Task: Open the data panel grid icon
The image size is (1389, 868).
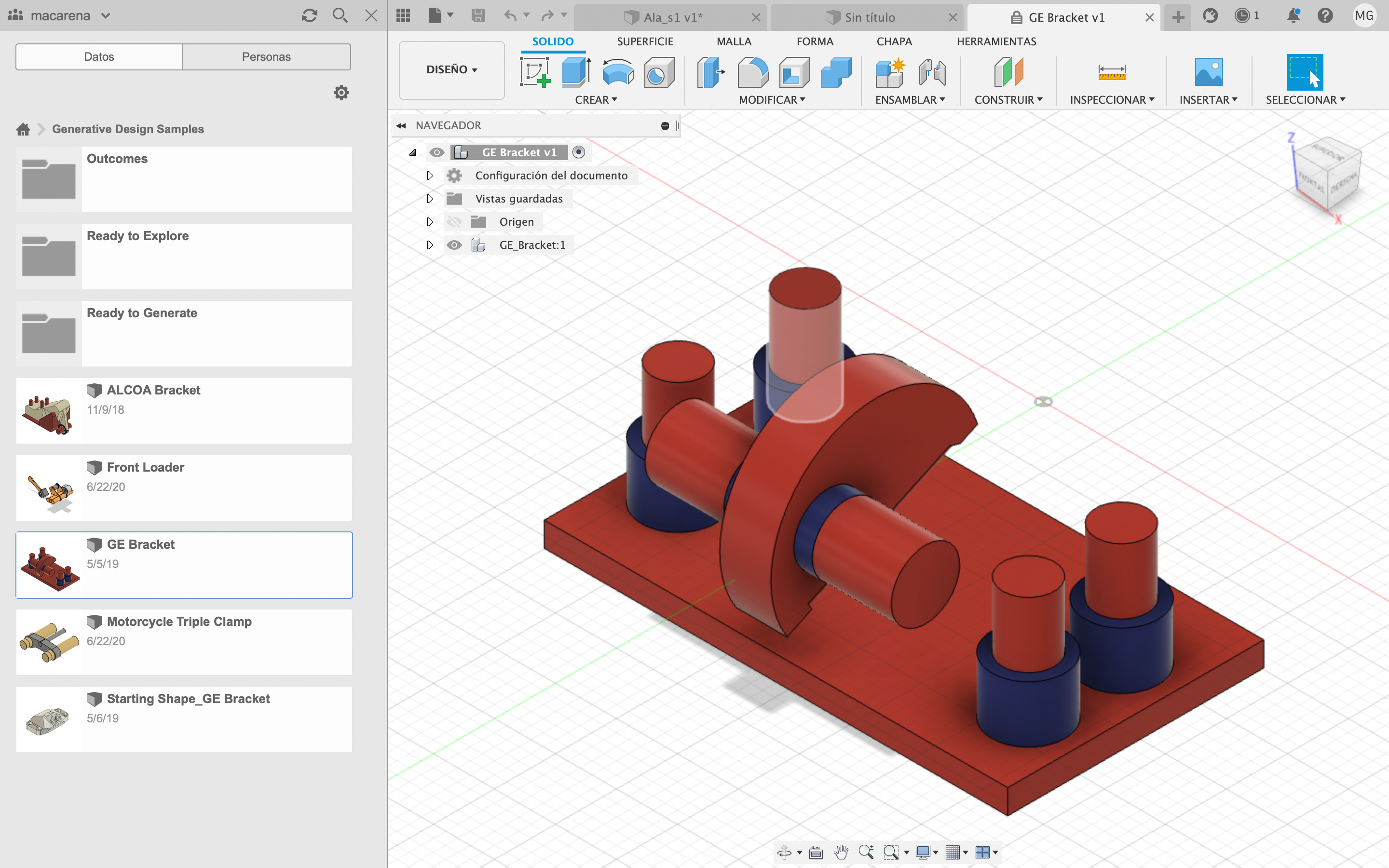Action: pos(403,16)
